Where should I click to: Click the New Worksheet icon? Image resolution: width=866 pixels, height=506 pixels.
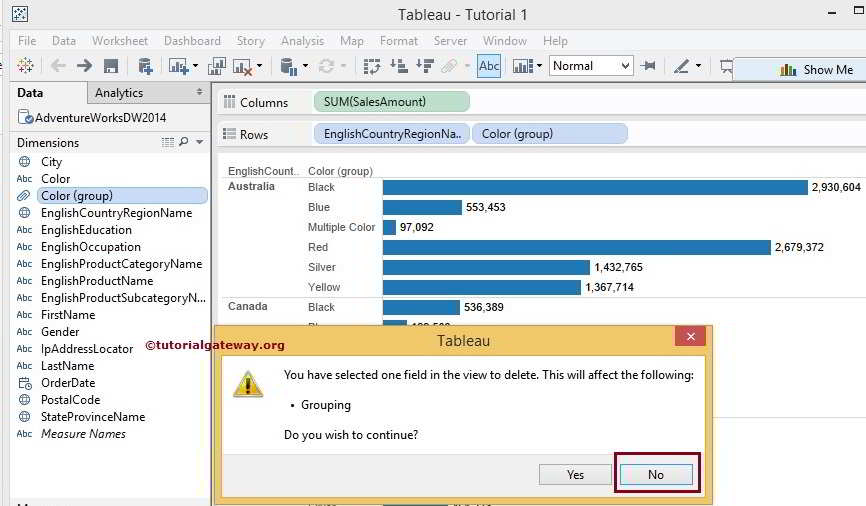pos(178,66)
